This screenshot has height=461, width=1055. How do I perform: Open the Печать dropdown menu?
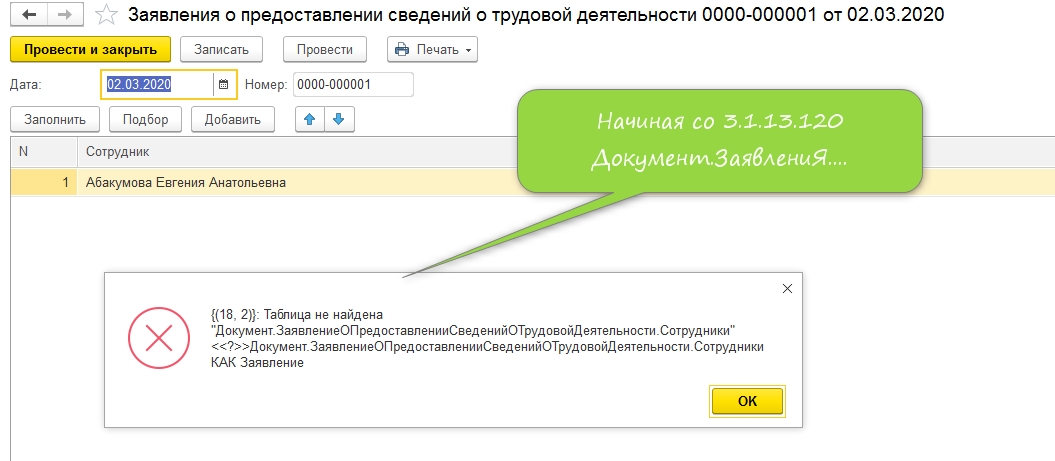coord(432,49)
